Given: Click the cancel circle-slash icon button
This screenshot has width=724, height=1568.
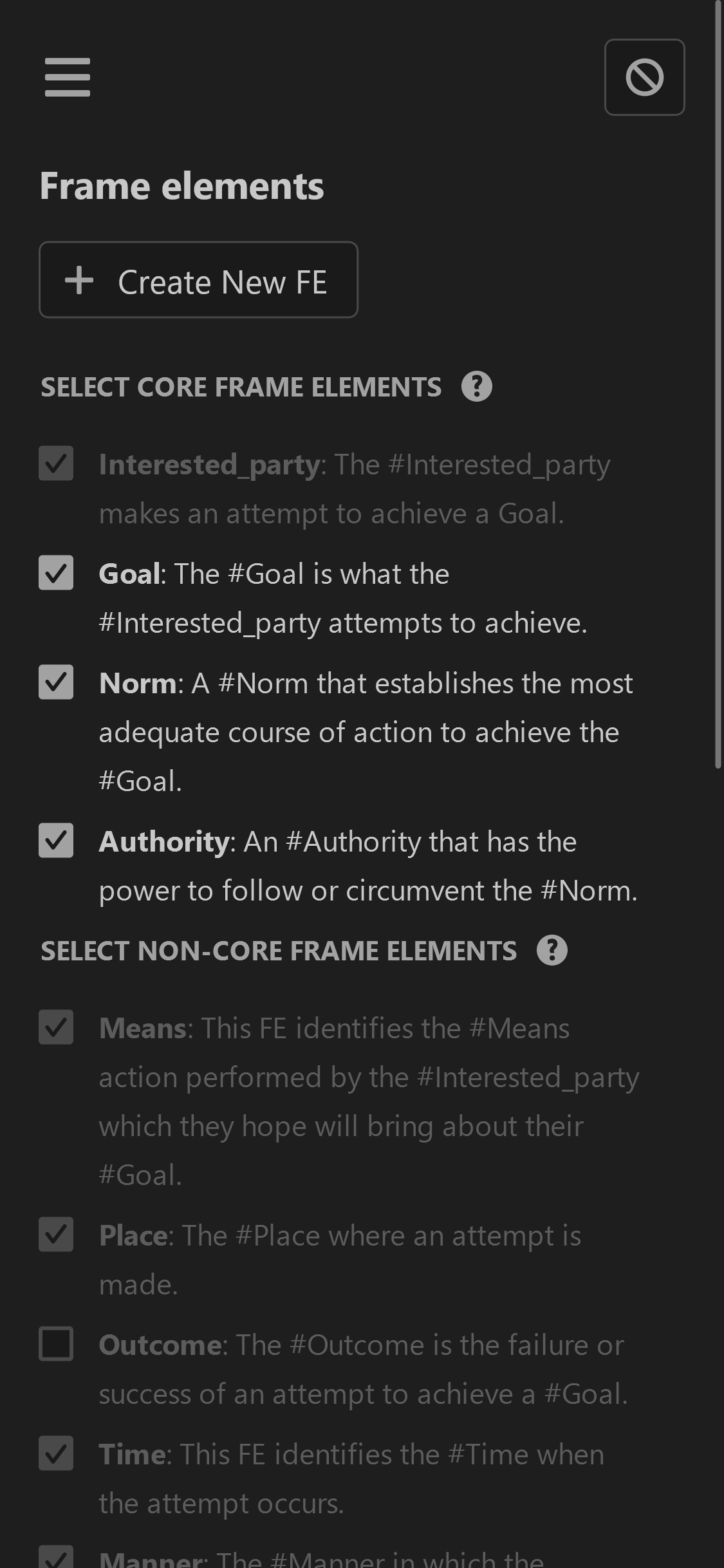Looking at the screenshot, I should tap(644, 77).
